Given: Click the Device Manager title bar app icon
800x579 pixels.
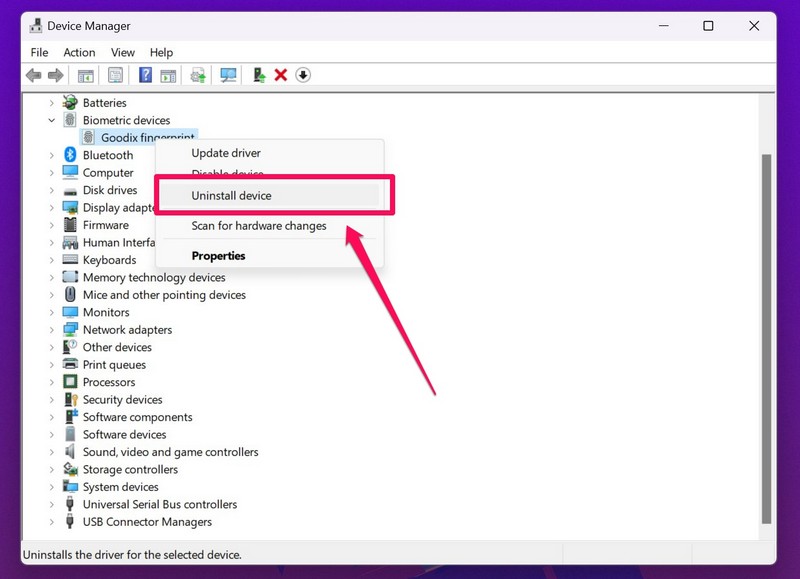Looking at the screenshot, I should click(x=36, y=26).
